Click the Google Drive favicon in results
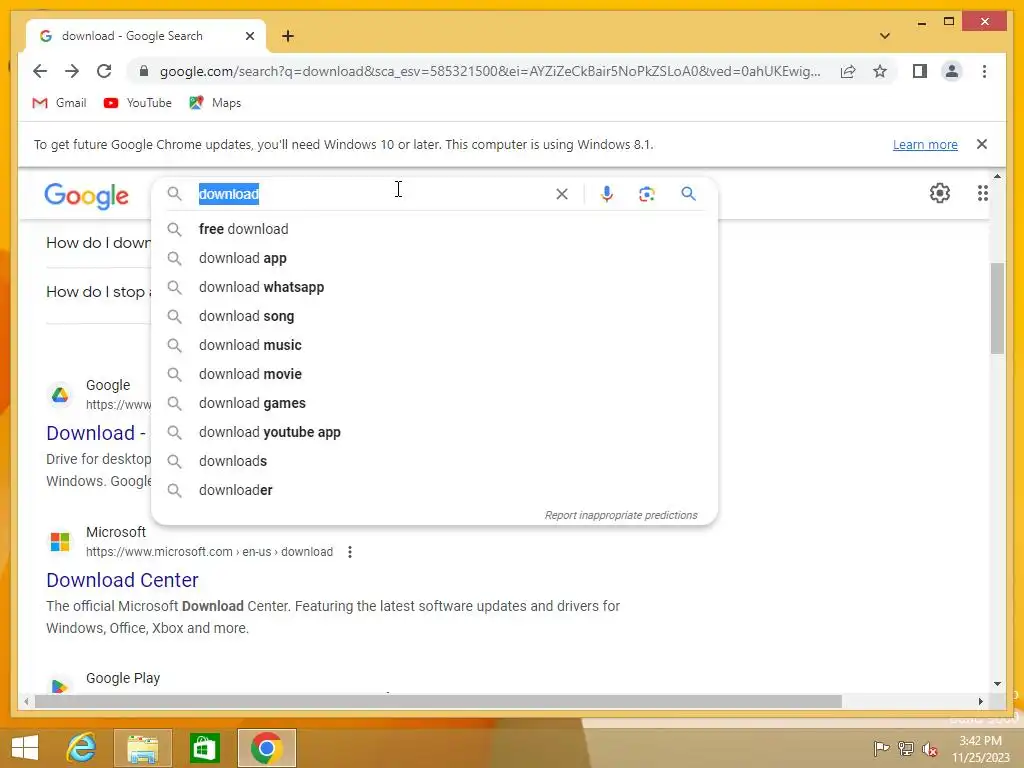 coord(60,394)
